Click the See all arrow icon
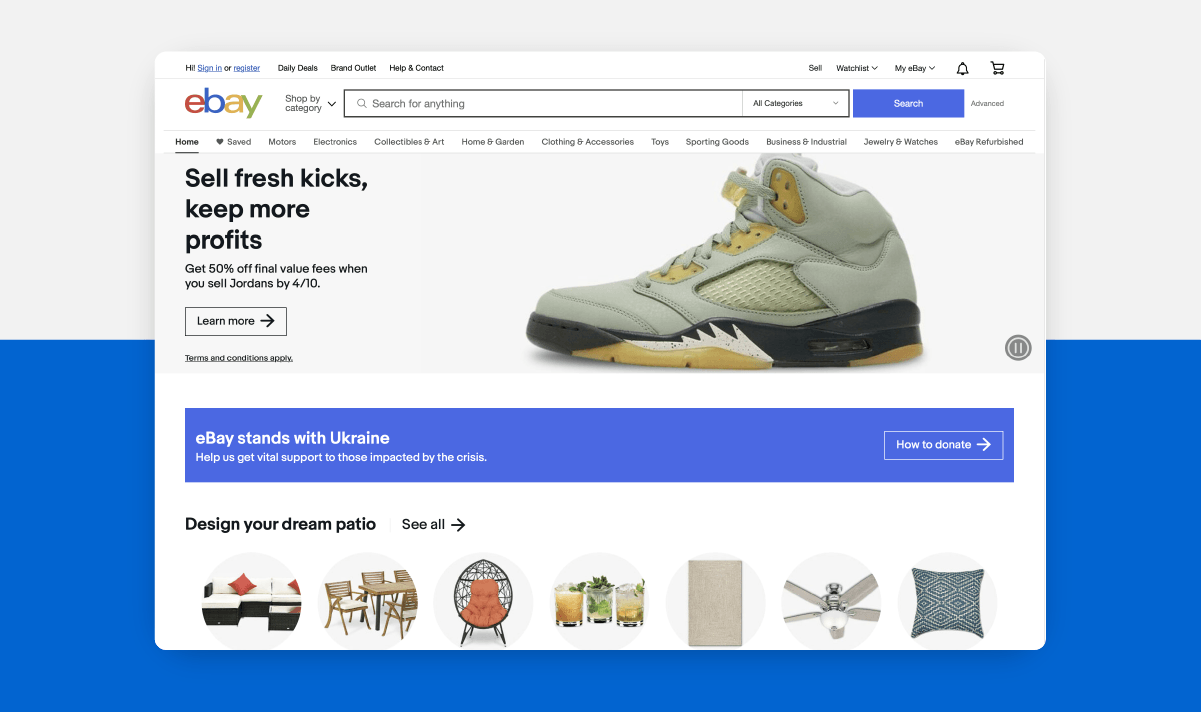 pyautogui.click(x=458, y=524)
